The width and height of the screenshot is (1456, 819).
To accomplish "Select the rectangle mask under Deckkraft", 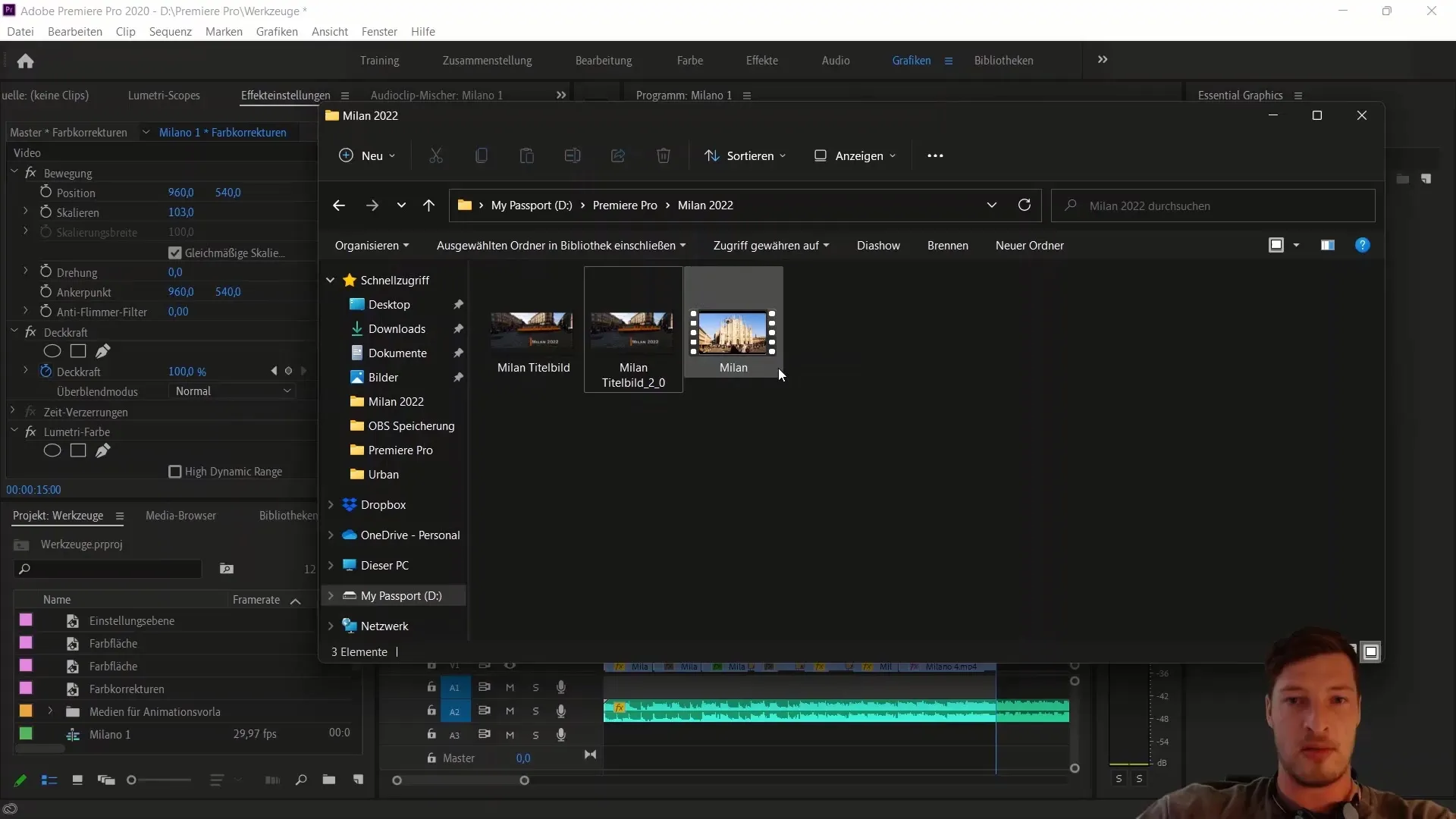I will tap(78, 351).
